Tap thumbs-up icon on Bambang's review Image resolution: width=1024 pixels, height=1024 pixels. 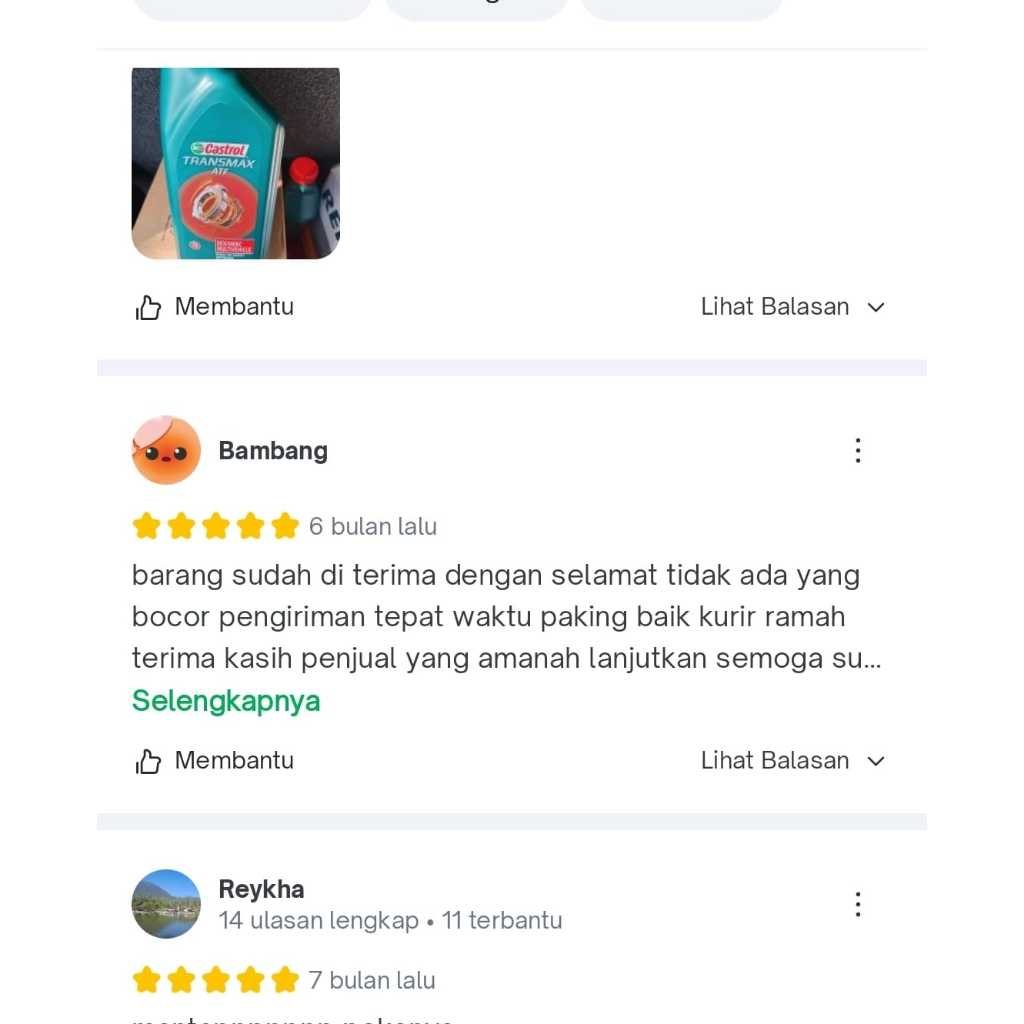(148, 761)
